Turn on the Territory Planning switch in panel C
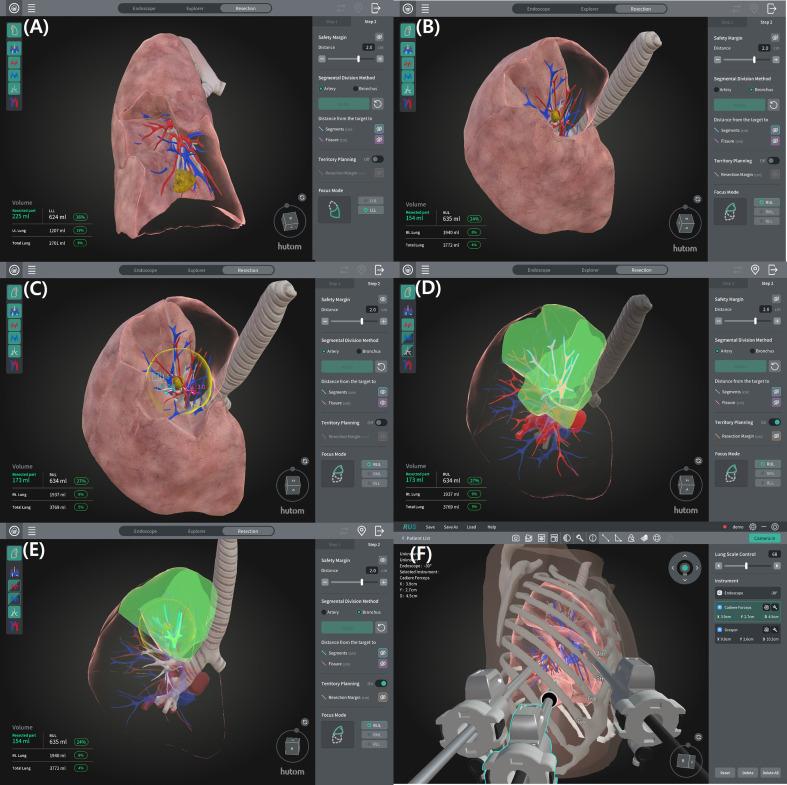The height and width of the screenshot is (785, 787). pos(381,423)
